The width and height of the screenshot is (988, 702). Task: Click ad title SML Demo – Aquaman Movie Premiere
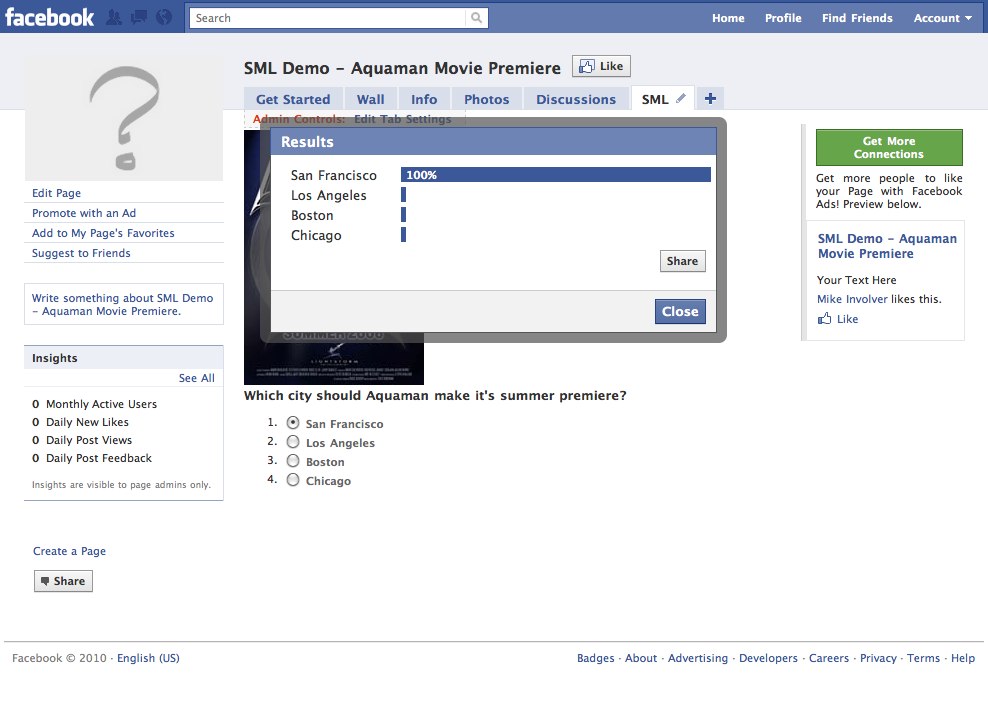[x=887, y=246]
